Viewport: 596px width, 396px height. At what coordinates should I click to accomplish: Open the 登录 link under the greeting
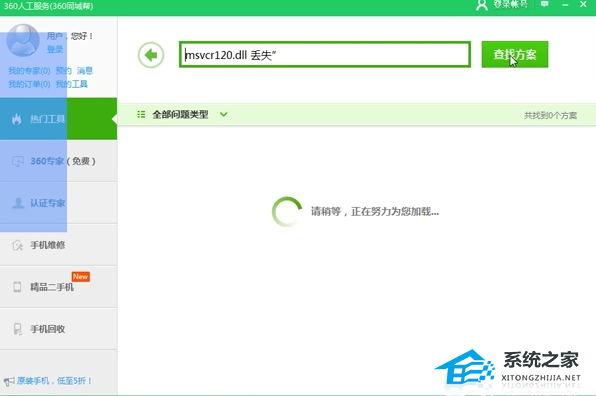(x=55, y=49)
